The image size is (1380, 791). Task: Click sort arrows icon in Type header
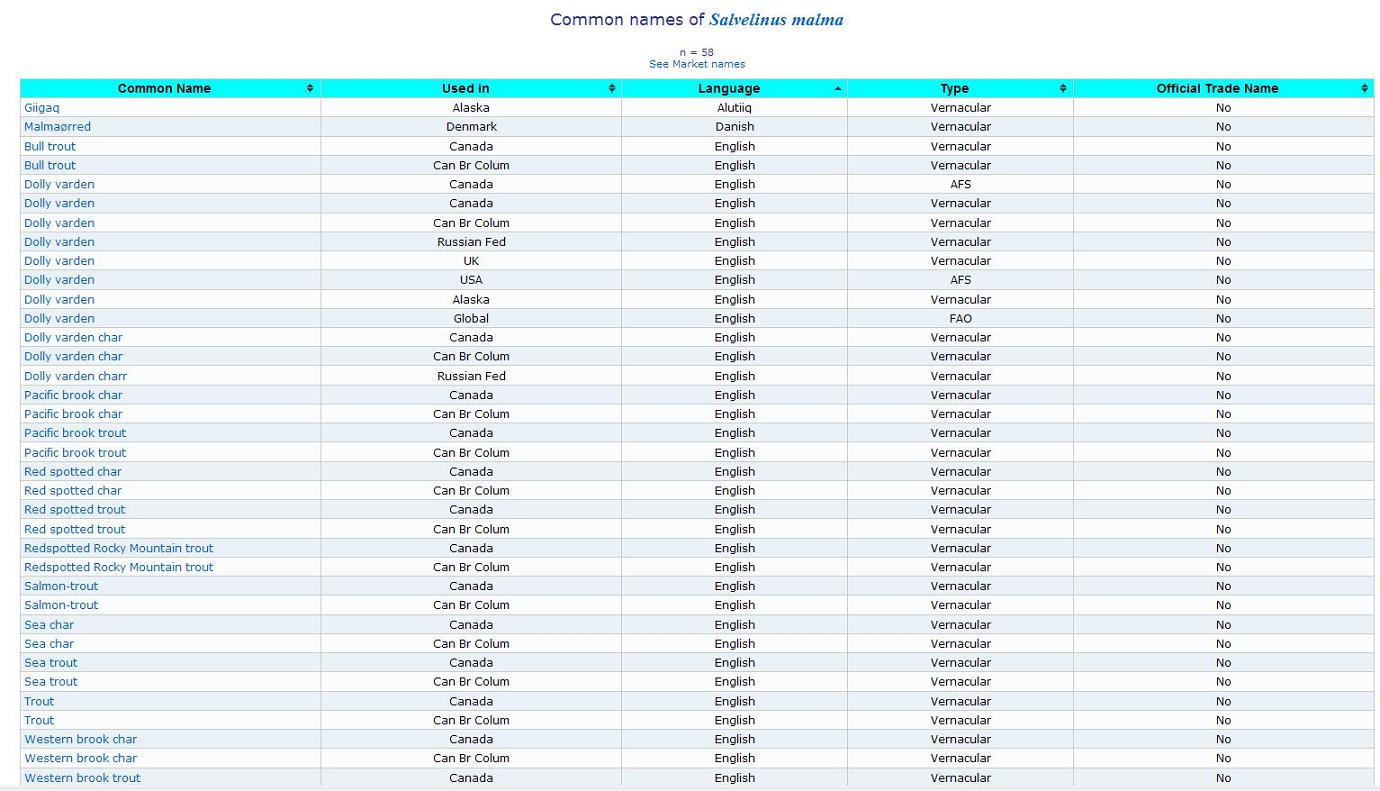(1063, 89)
